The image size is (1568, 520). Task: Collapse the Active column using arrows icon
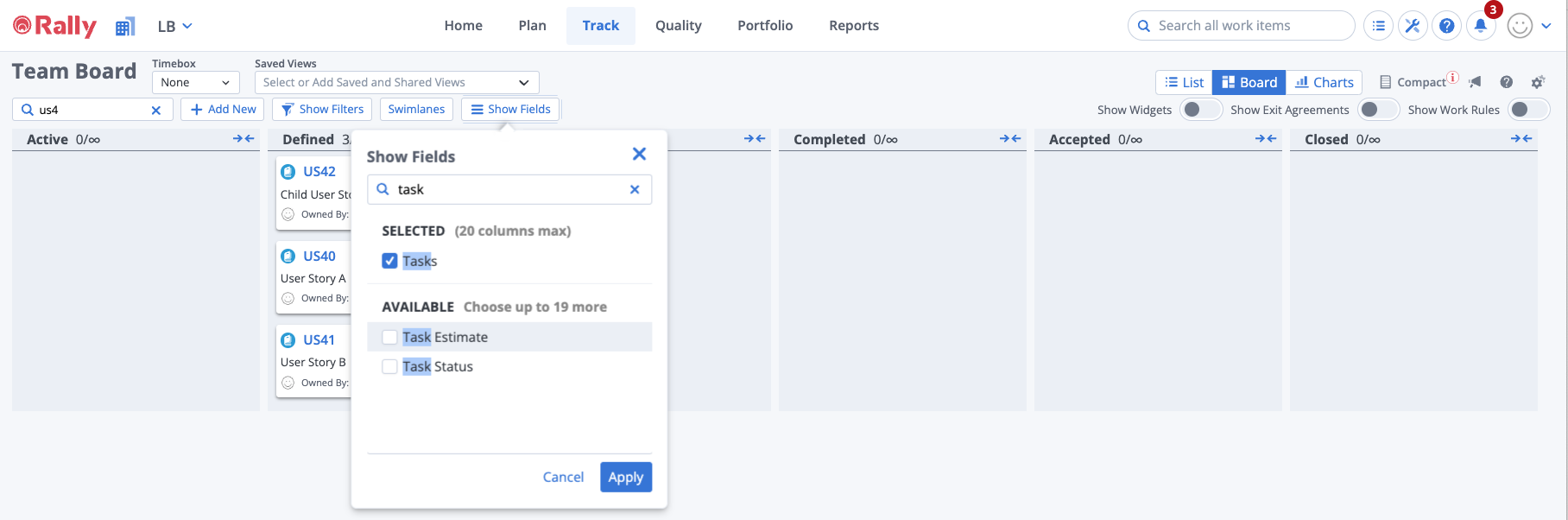tap(243, 139)
